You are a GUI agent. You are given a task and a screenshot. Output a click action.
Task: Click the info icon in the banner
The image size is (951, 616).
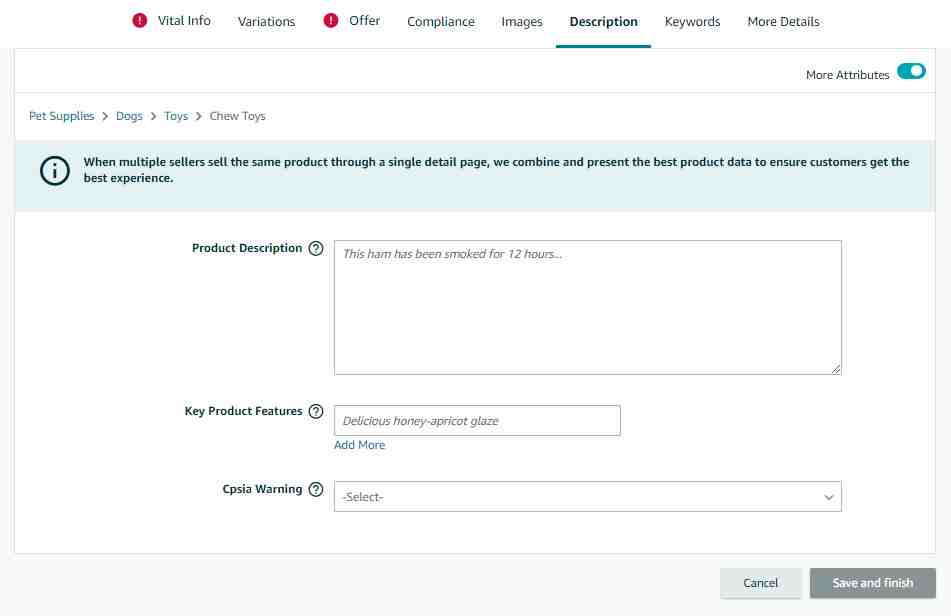pos(55,171)
